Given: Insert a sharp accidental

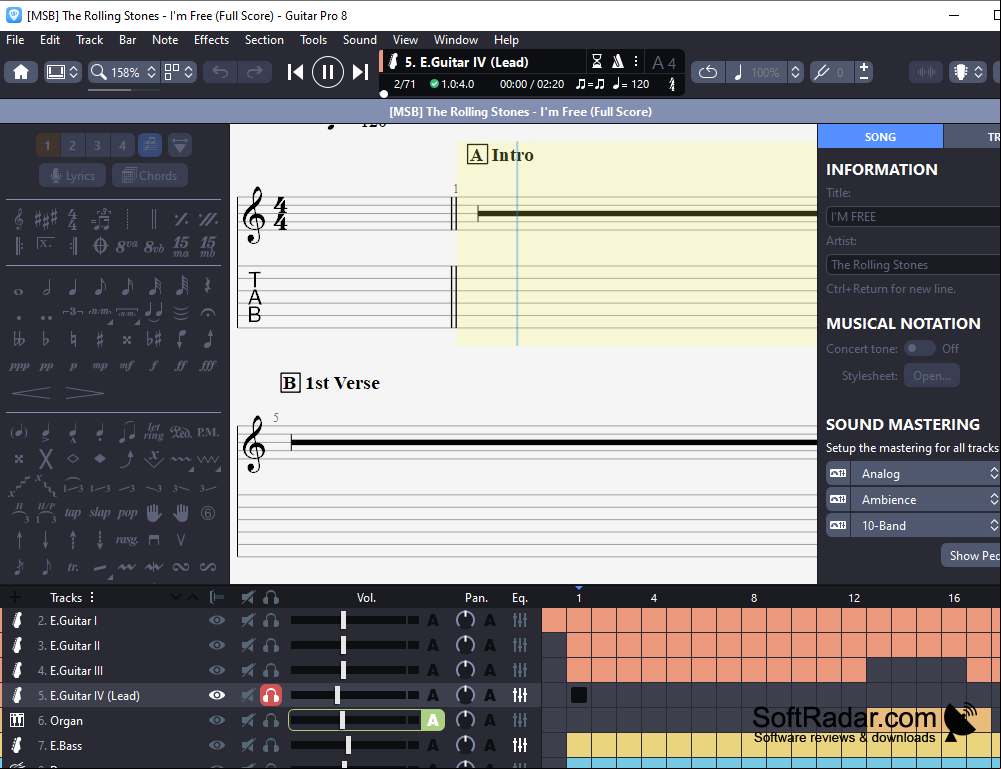Looking at the screenshot, I should [x=100, y=339].
